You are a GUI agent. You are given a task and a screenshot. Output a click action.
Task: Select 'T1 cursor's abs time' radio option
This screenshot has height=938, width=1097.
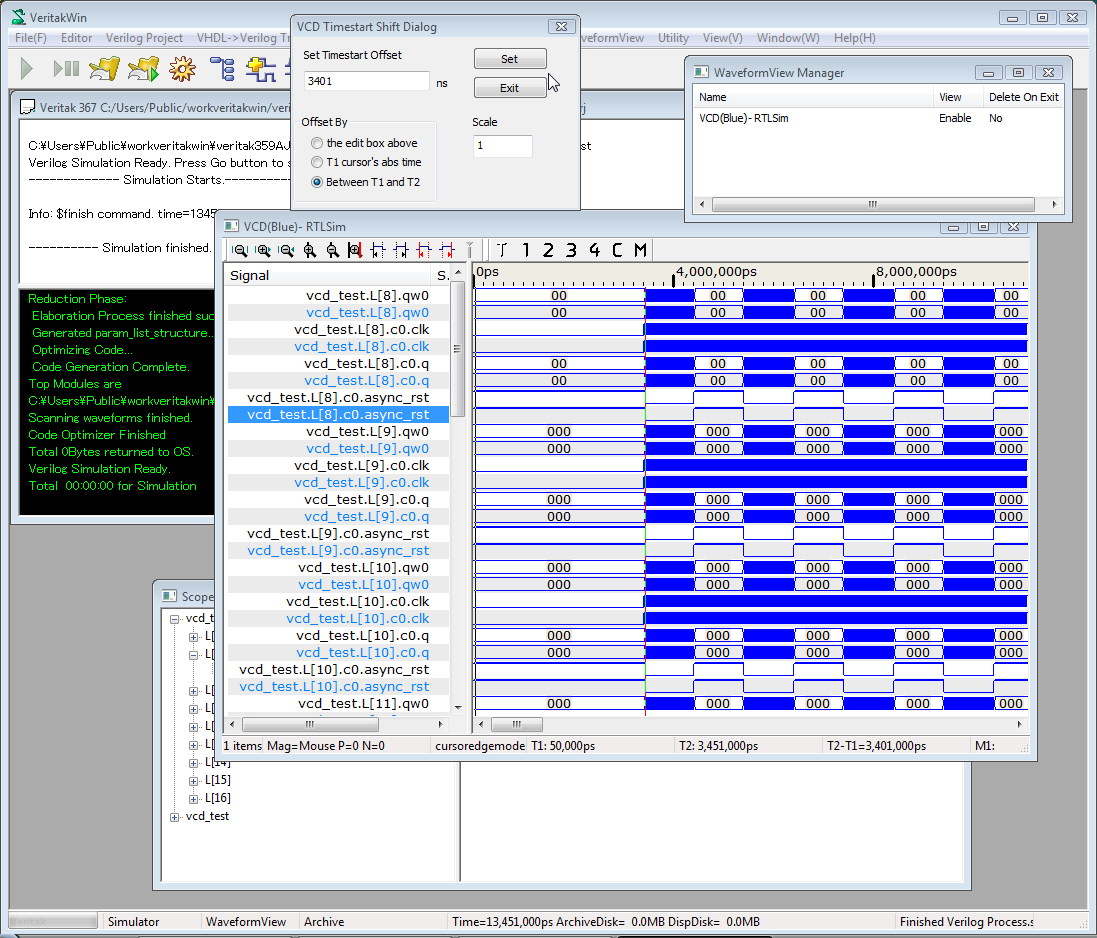click(x=317, y=162)
